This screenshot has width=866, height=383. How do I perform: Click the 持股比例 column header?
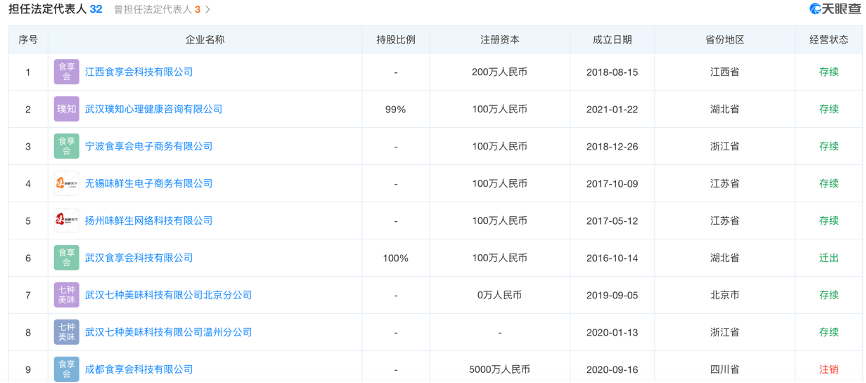(396, 40)
